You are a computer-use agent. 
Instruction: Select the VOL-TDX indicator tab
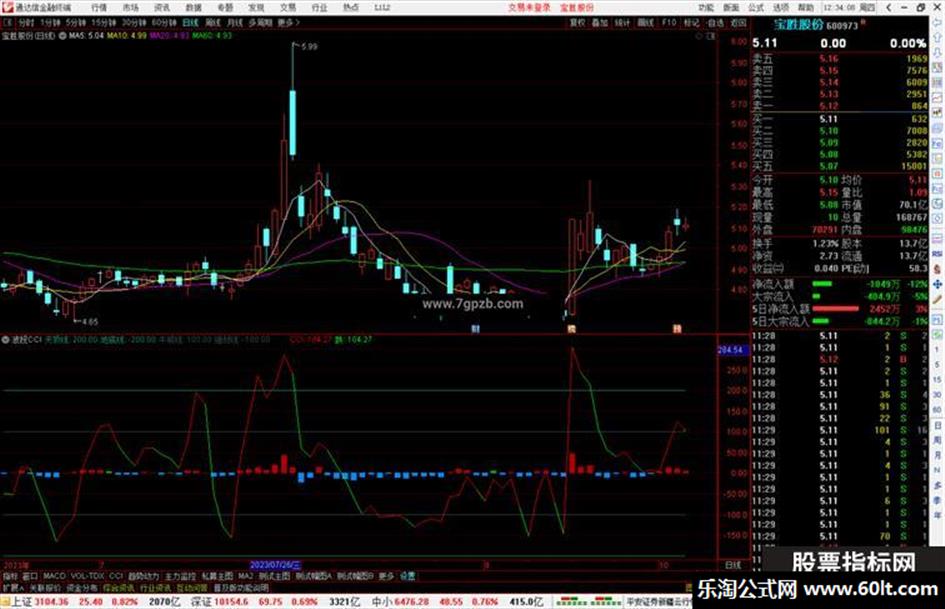(x=87, y=576)
